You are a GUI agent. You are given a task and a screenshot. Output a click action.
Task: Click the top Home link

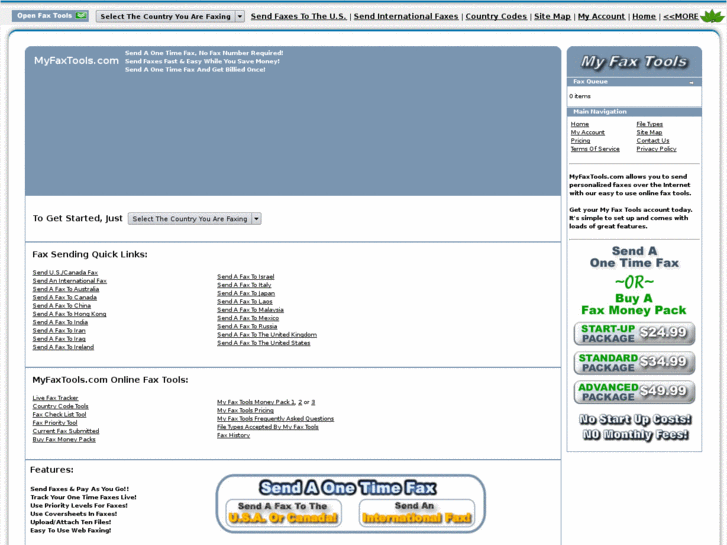(644, 16)
